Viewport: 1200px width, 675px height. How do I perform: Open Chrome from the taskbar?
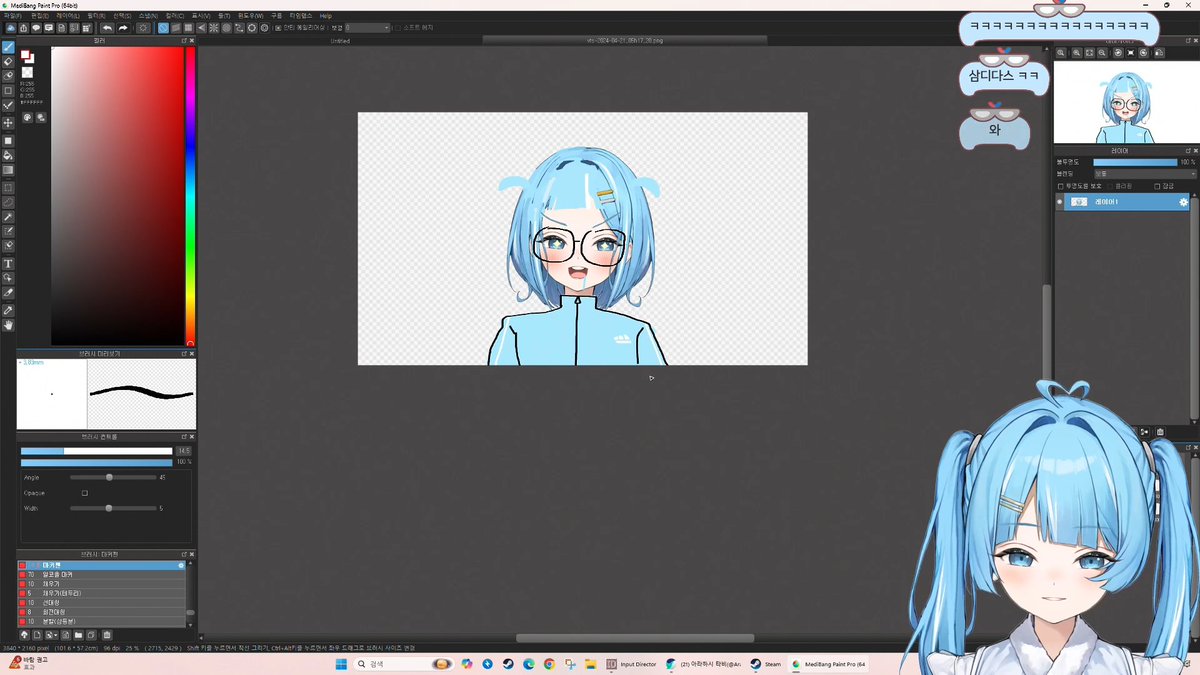[549, 664]
